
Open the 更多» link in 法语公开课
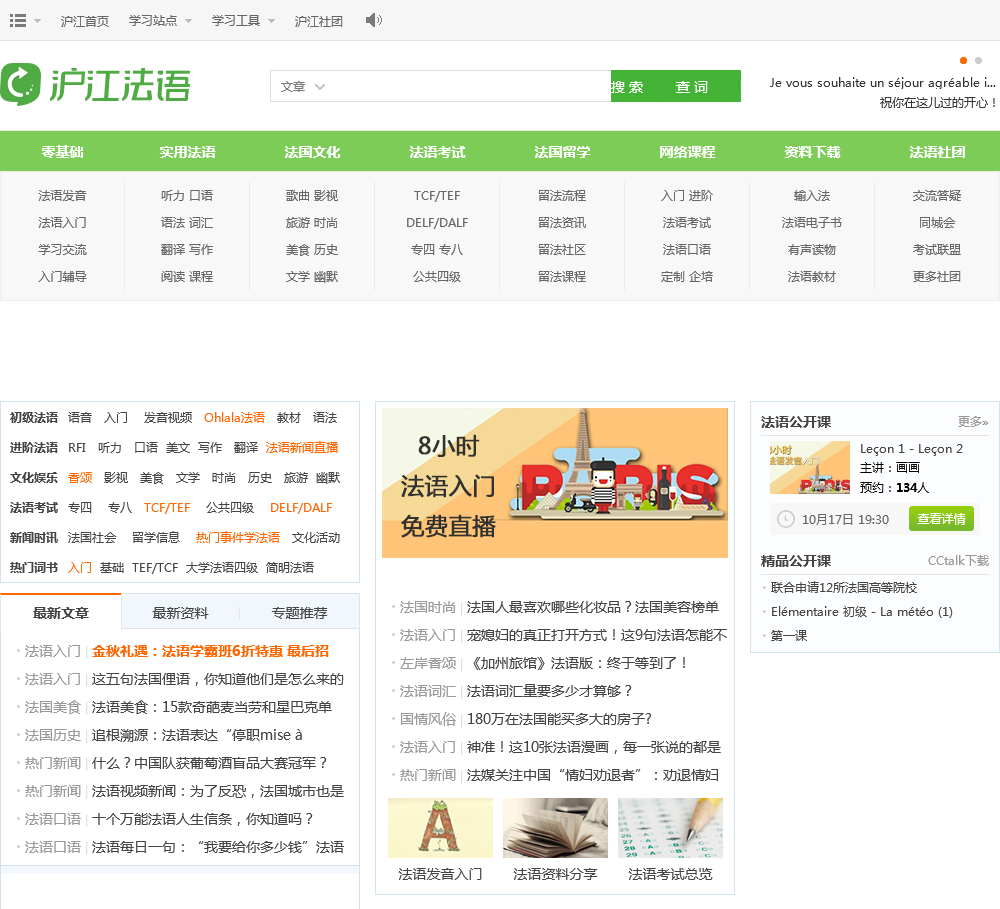tap(972, 422)
